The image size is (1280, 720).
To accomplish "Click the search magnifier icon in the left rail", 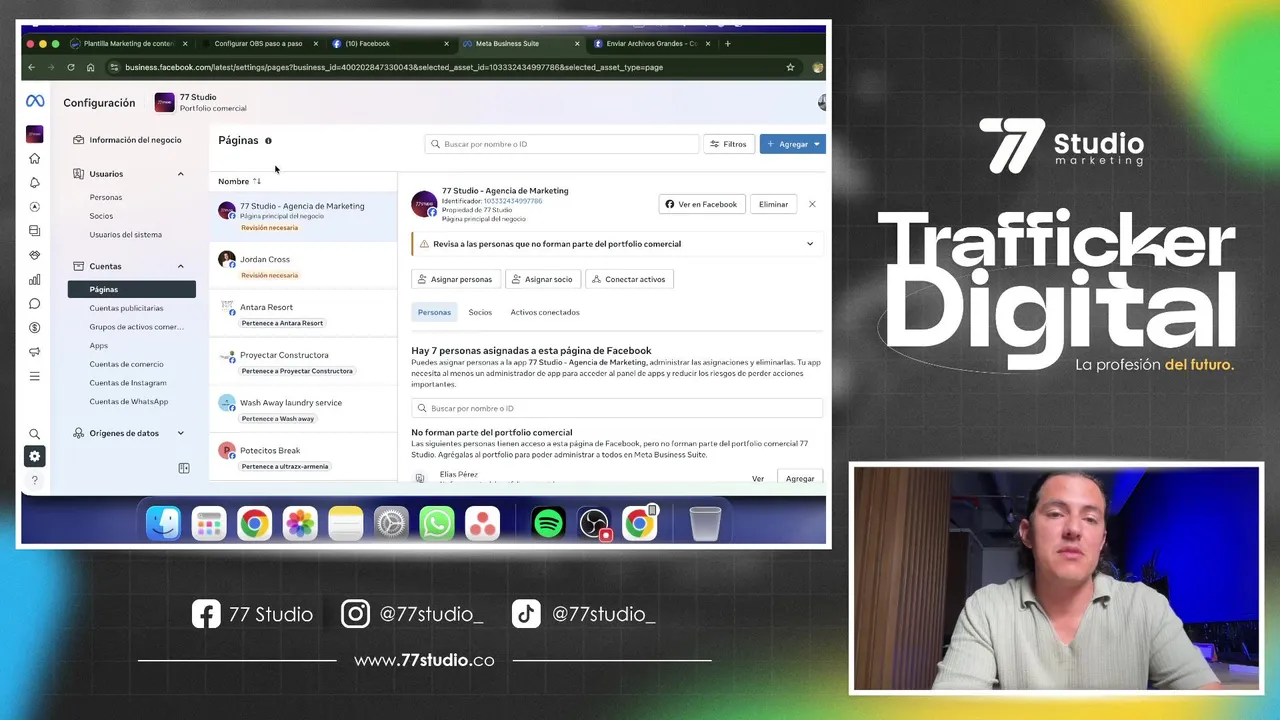I will [x=35, y=434].
